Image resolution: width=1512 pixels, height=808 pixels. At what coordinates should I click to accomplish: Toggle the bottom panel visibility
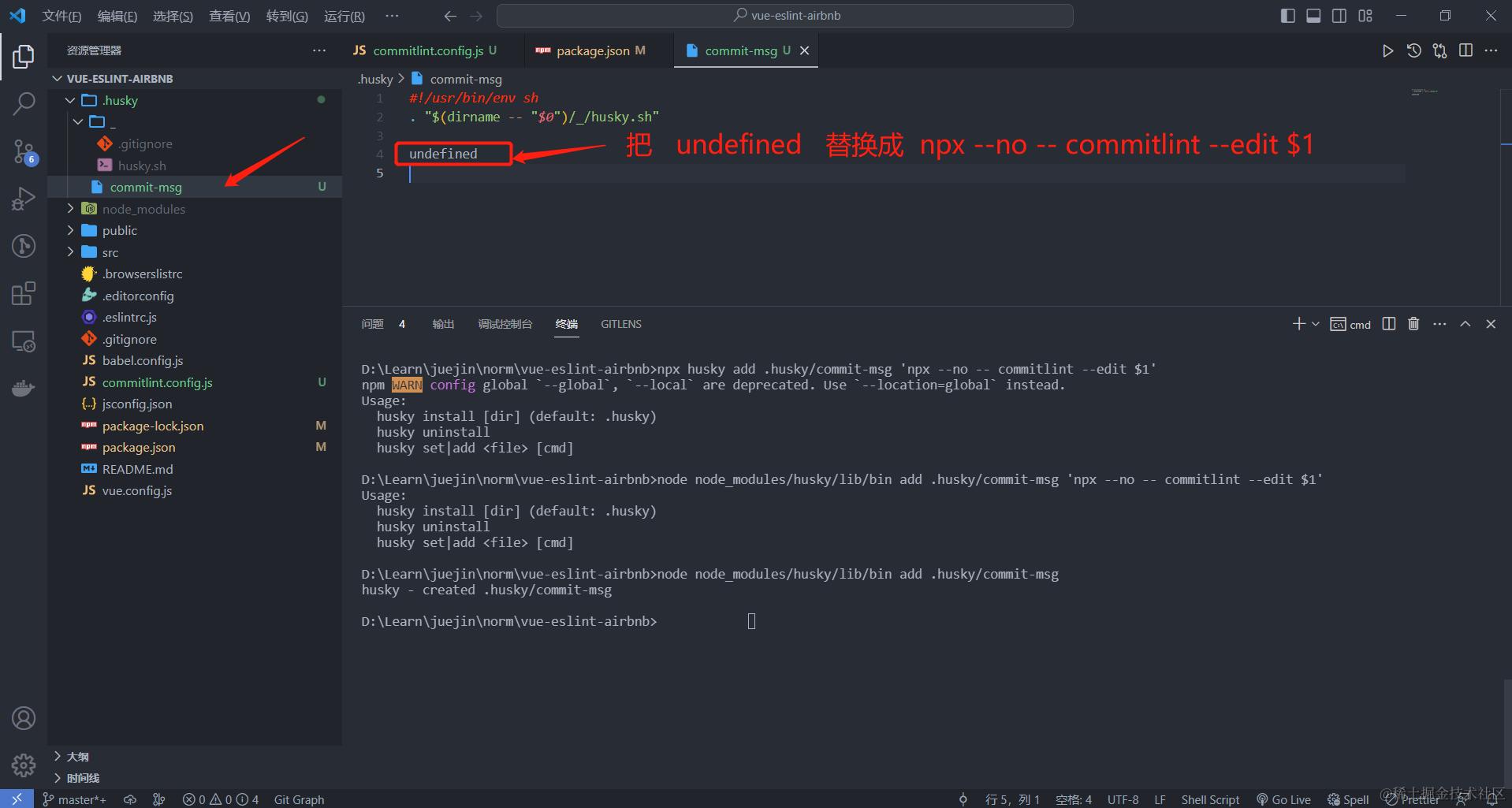1313,16
